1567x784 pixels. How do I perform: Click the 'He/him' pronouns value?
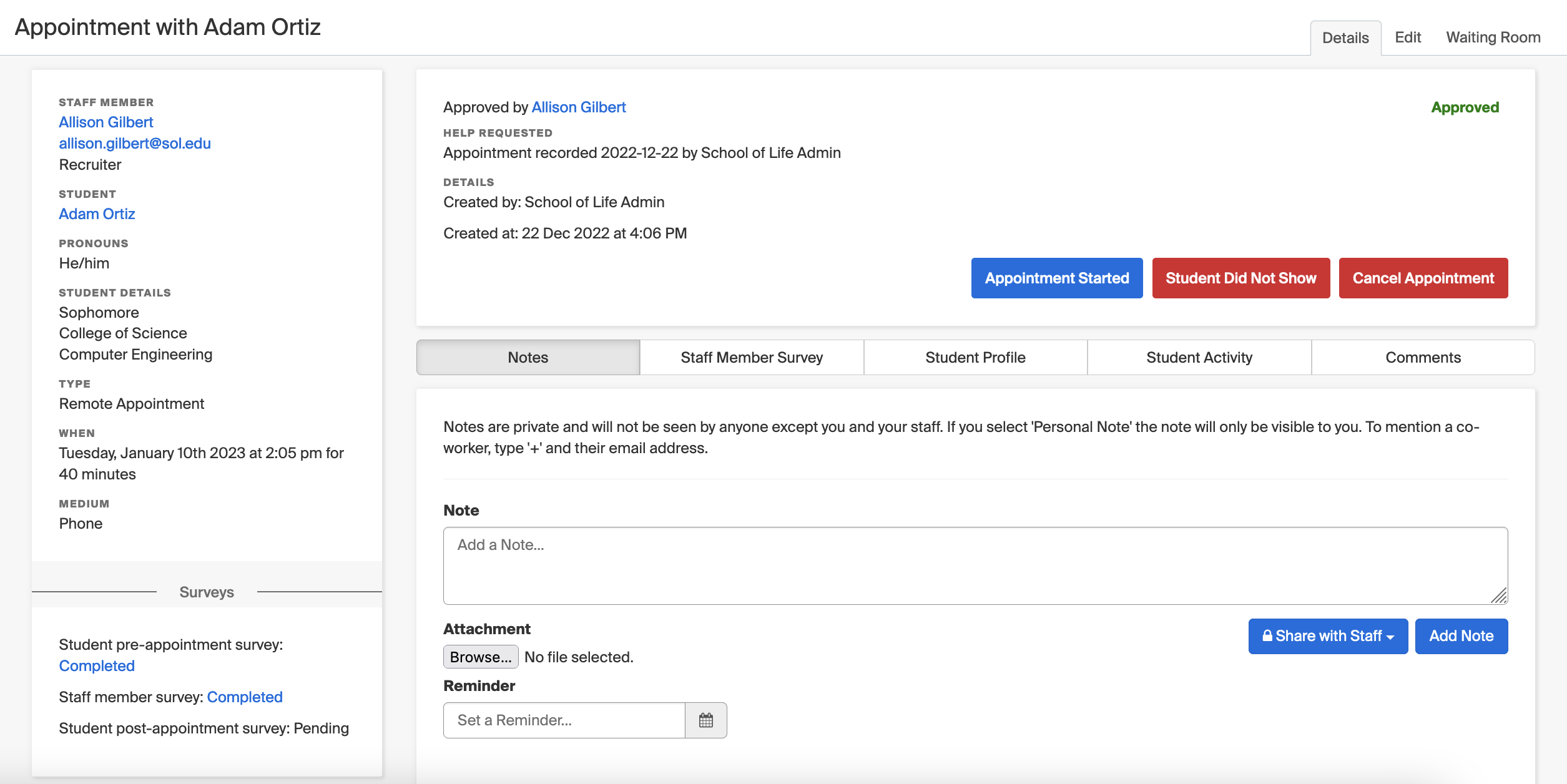click(84, 263)
